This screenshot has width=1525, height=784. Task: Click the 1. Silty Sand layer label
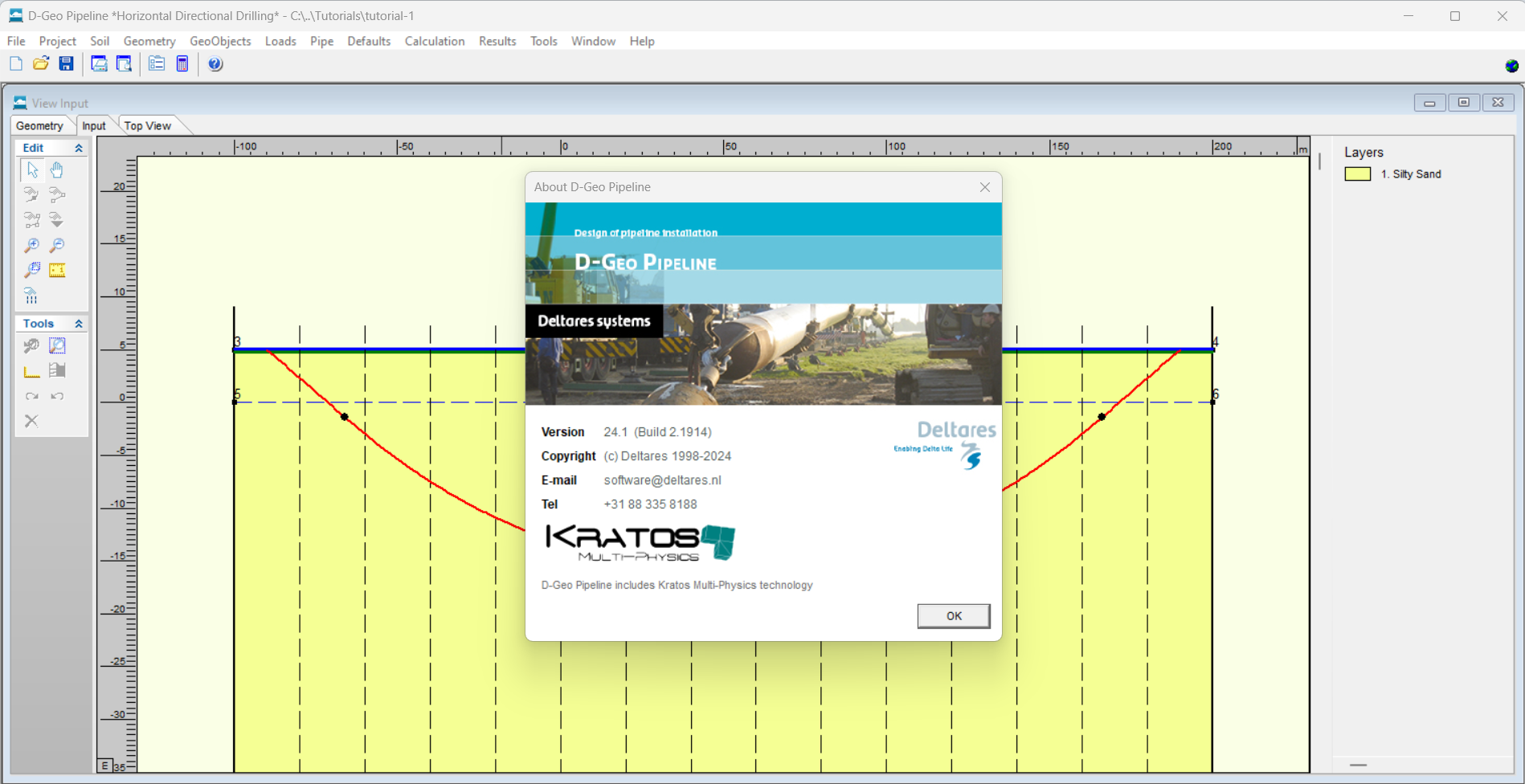[1411, 174]
